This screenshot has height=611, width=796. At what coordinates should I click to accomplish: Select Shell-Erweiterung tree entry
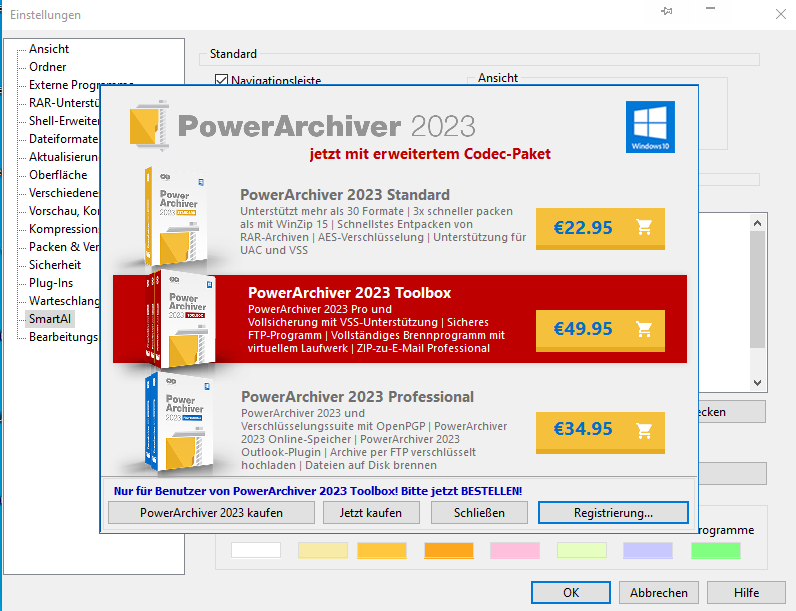(64, 121)
